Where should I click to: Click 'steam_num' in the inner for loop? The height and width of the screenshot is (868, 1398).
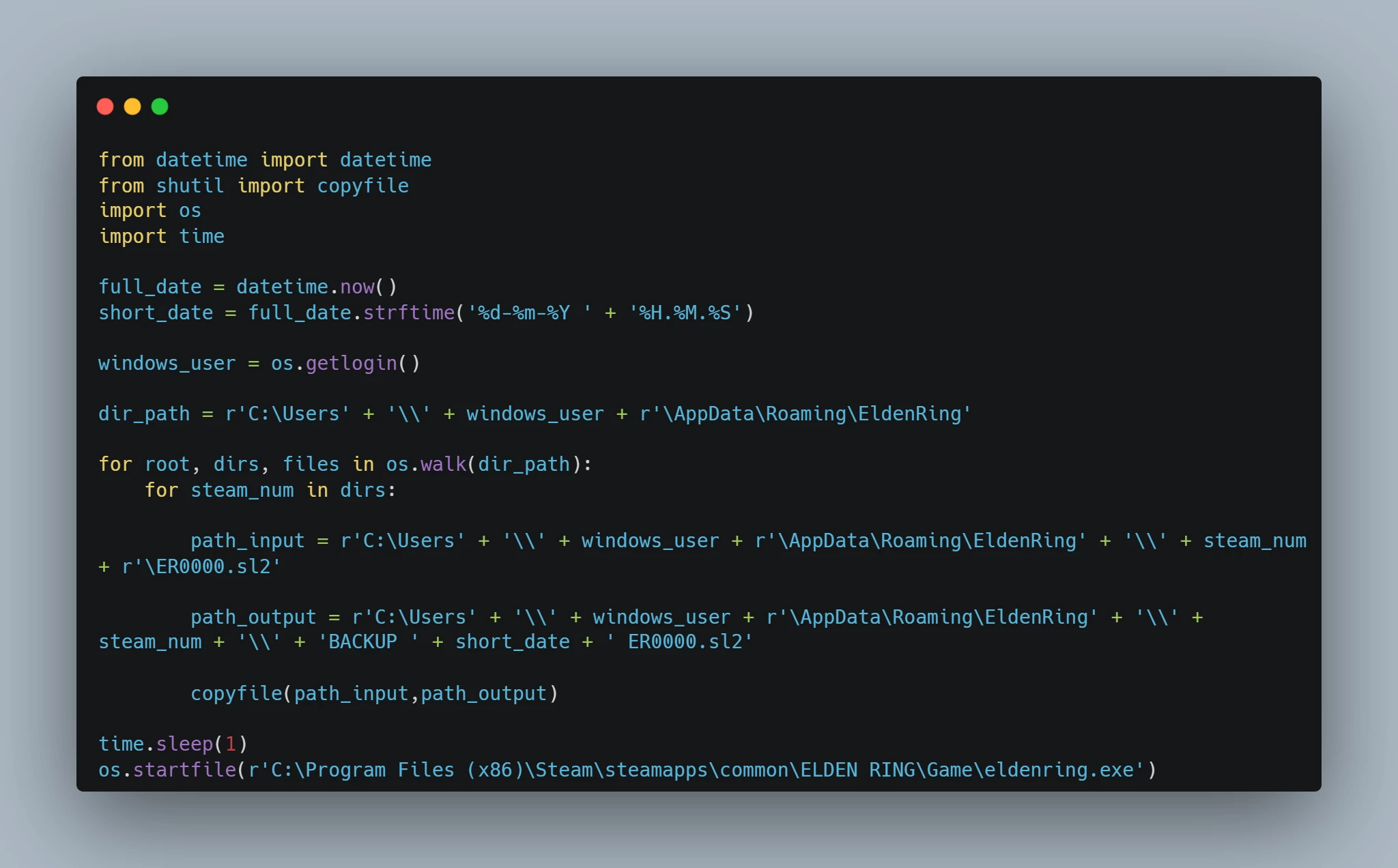[242, 490]
